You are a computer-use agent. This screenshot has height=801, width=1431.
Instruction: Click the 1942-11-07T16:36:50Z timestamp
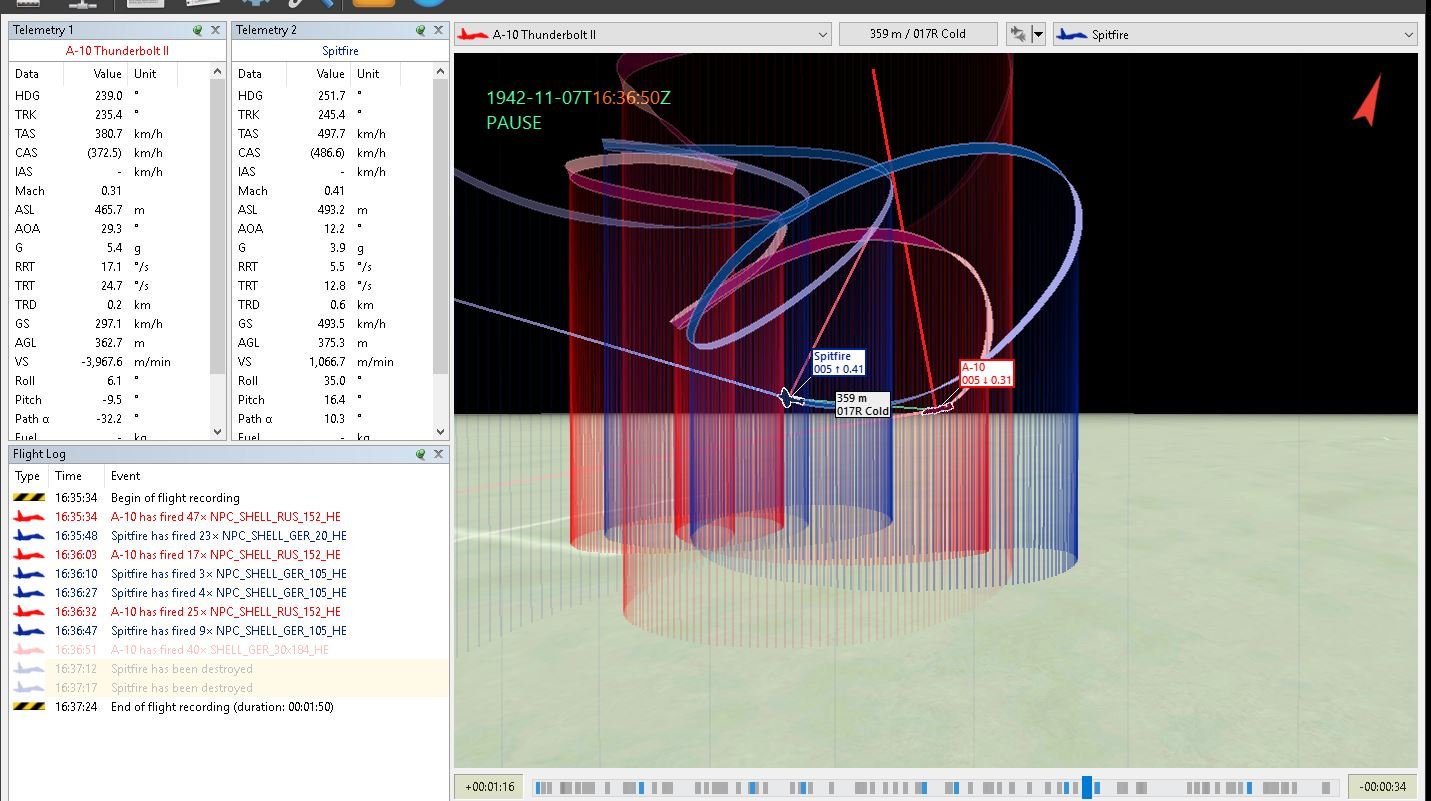pos(578,98)
